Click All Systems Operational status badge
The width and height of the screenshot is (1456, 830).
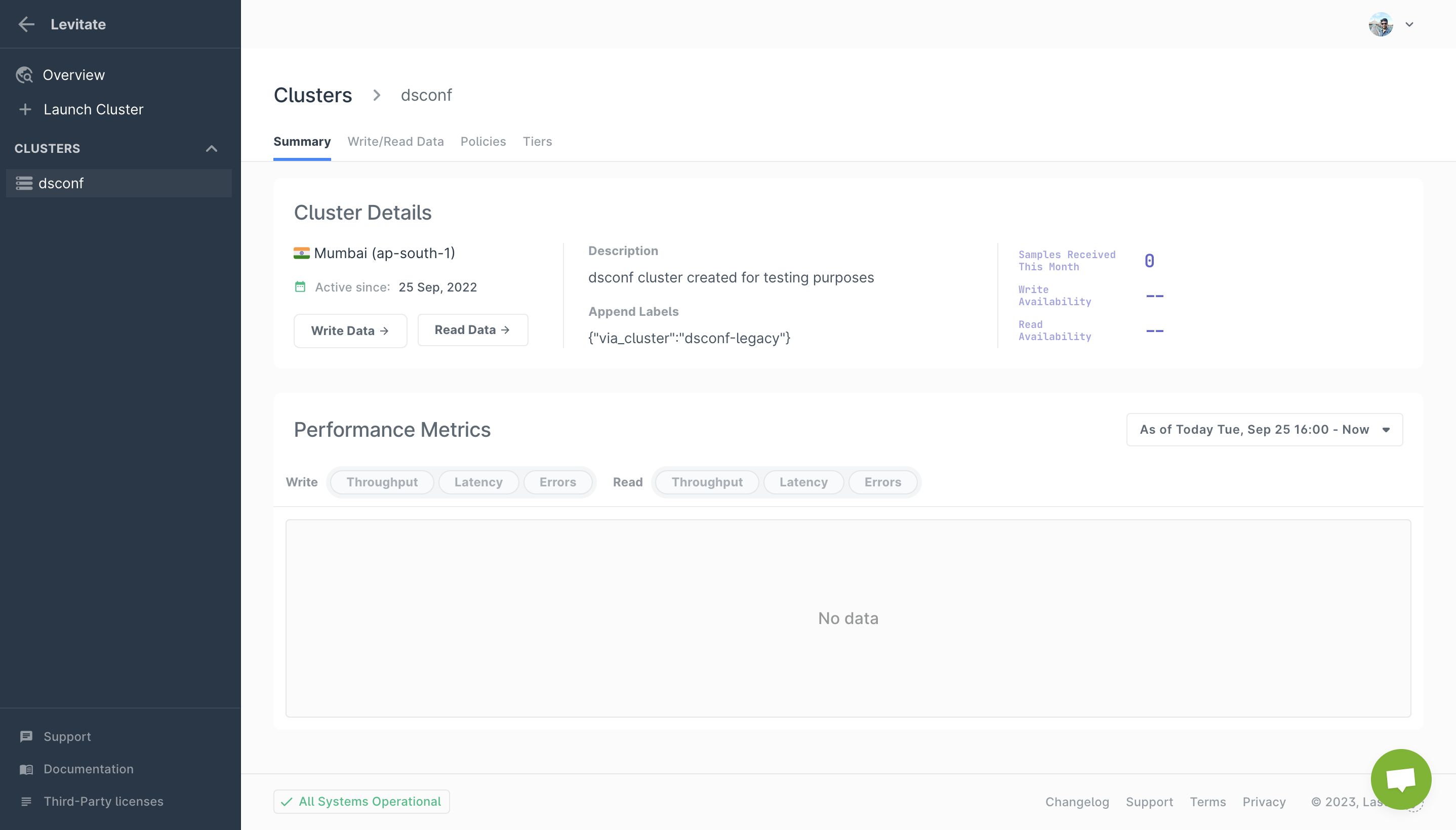coord(361,802)
